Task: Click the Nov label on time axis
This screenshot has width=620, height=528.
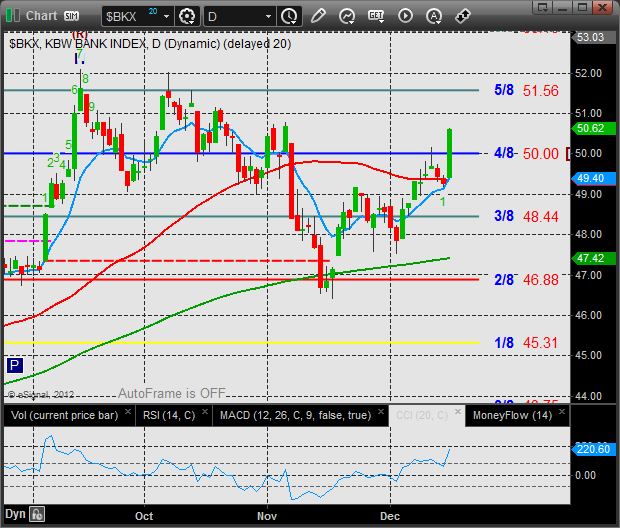Action: pos(267,516)
